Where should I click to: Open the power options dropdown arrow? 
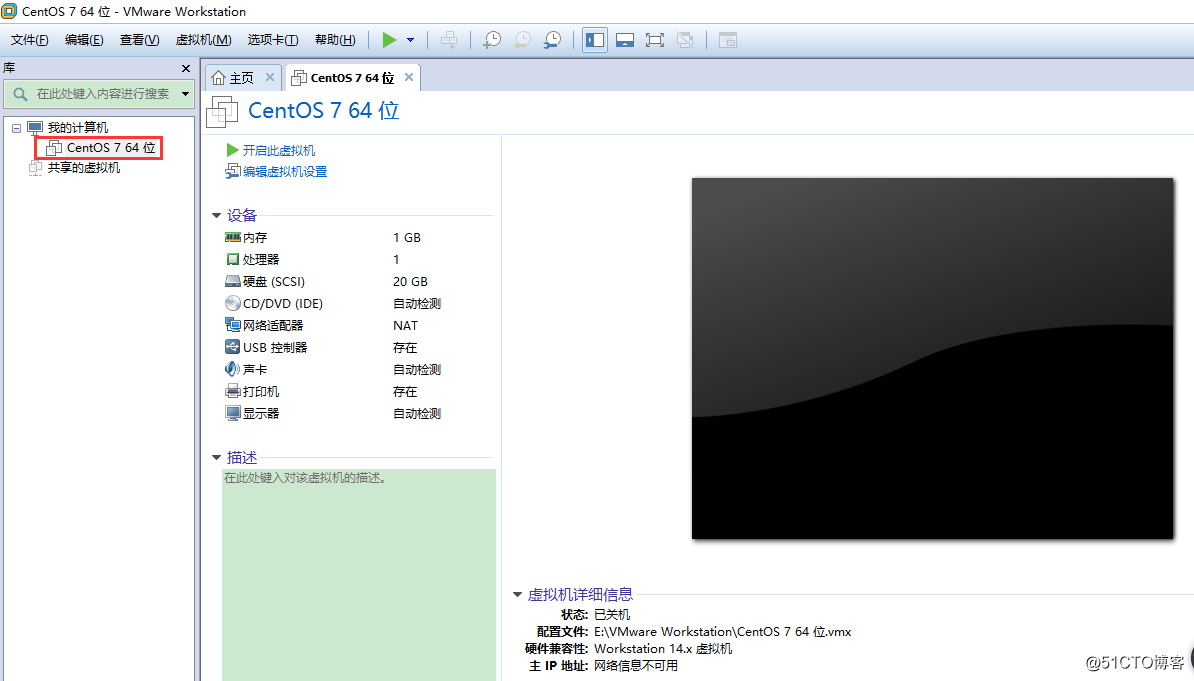[x=410, y=40]
